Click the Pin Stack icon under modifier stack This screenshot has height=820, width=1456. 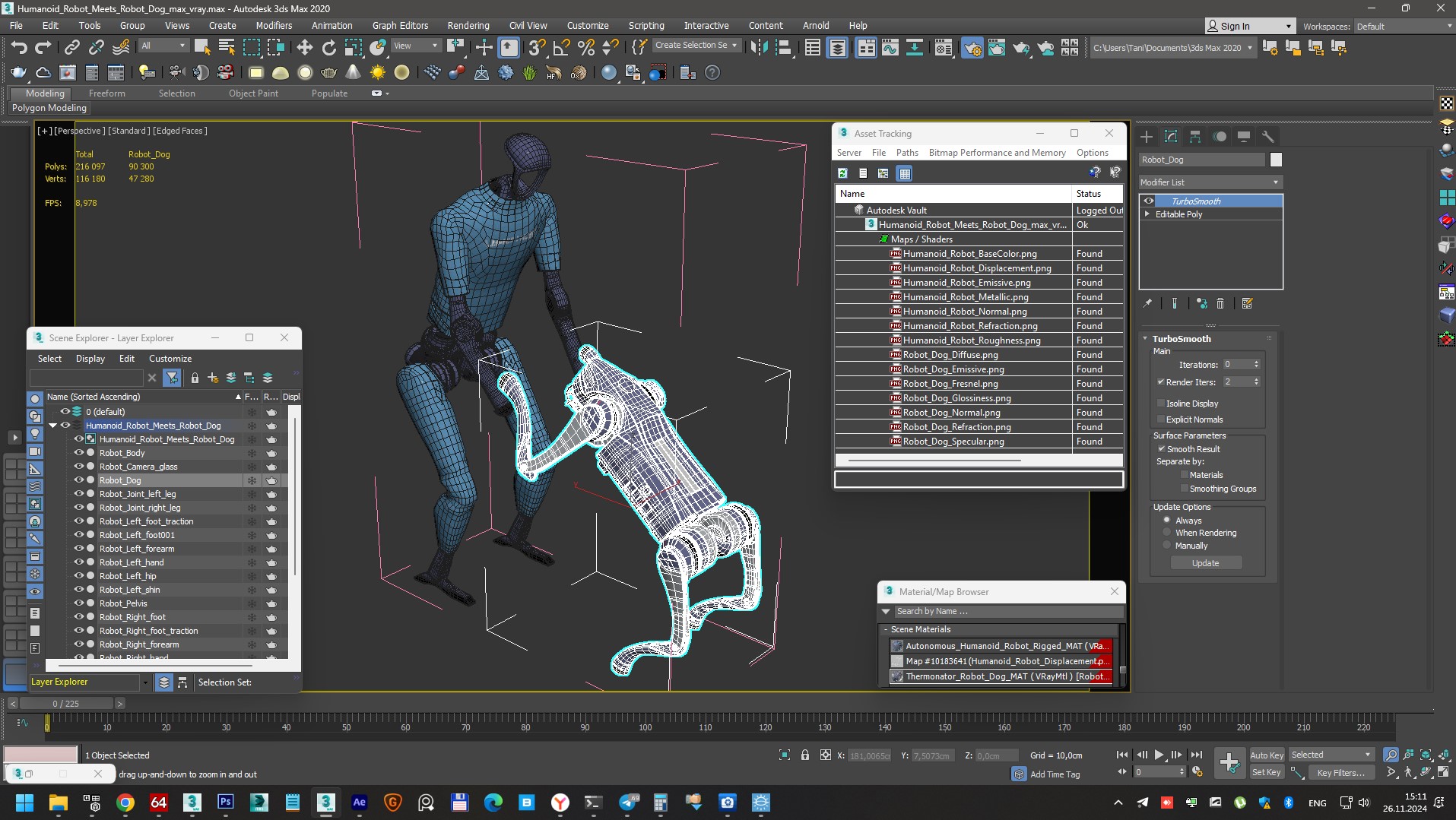pyautogui.click(x=1147, y=303)
